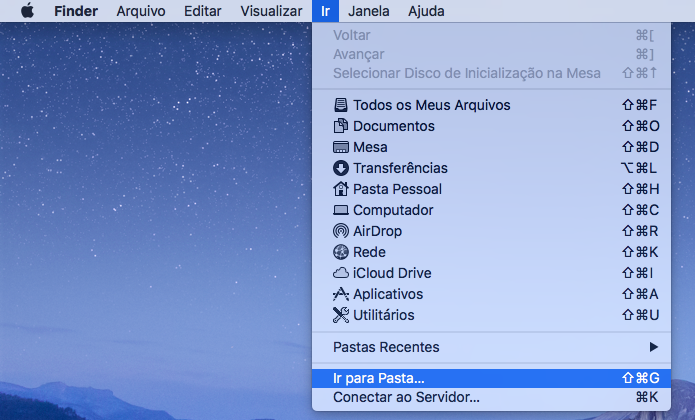Select Pastas Recentes label
This screenshot has height=420, width=695.
pyautogui.click(x=386, y=347)
